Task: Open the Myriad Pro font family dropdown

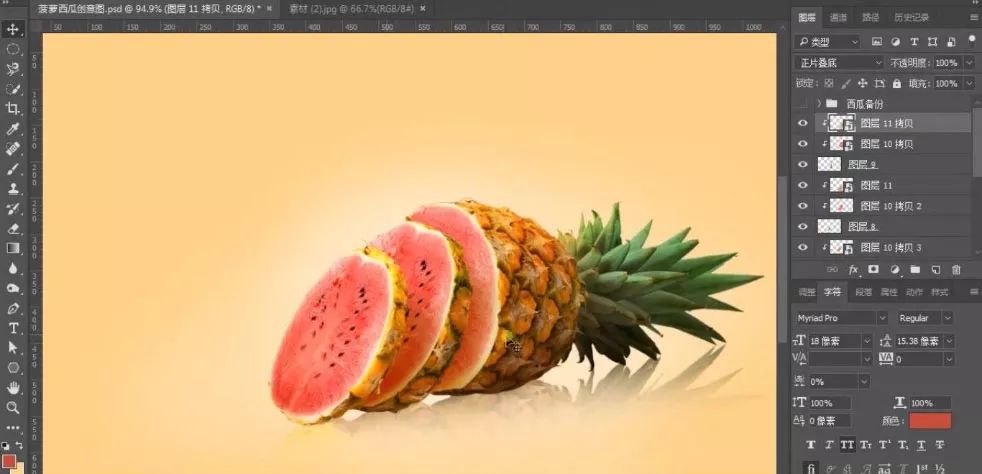Action: pyautogui.click(x=840, y=318)
